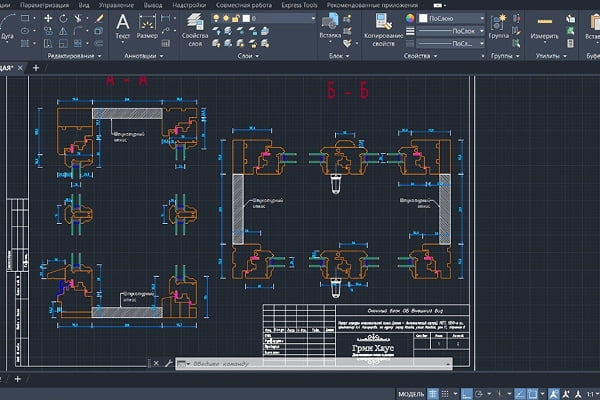This screenshot has width=600, height=400.
Task: Open Свойства слоя layer properties
Action: pyautogui.click(x=194, y=25)
